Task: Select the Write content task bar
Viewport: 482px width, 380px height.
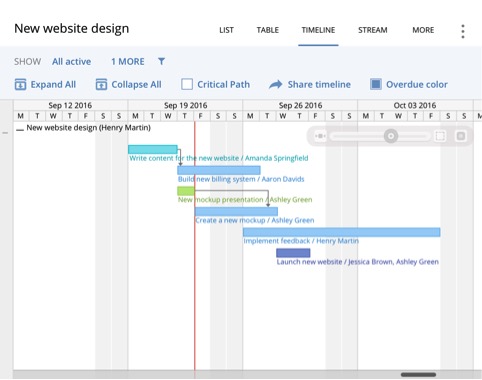Action: click(153, 149)
